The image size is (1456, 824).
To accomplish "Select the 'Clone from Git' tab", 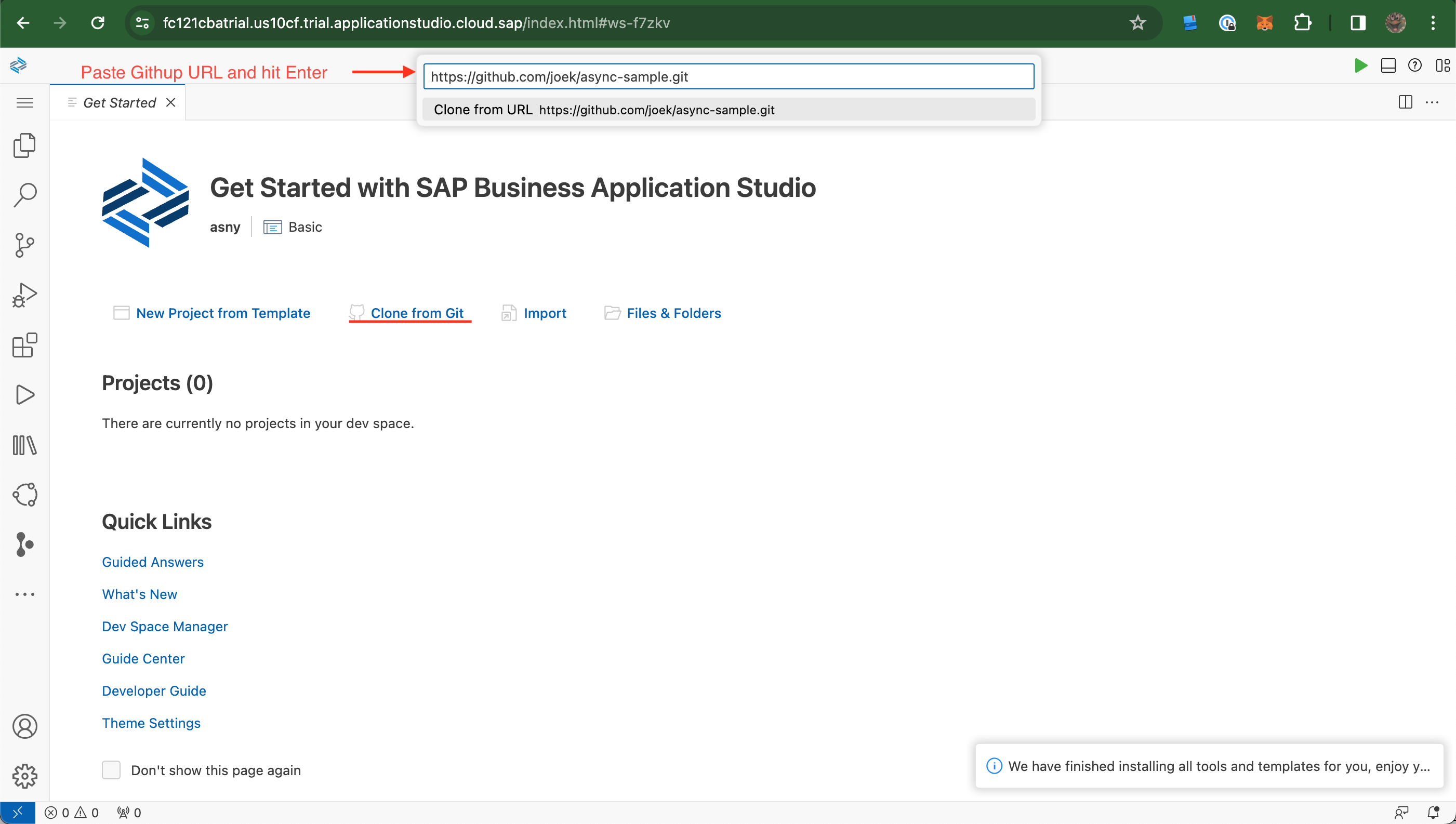I will click(416, 312).
